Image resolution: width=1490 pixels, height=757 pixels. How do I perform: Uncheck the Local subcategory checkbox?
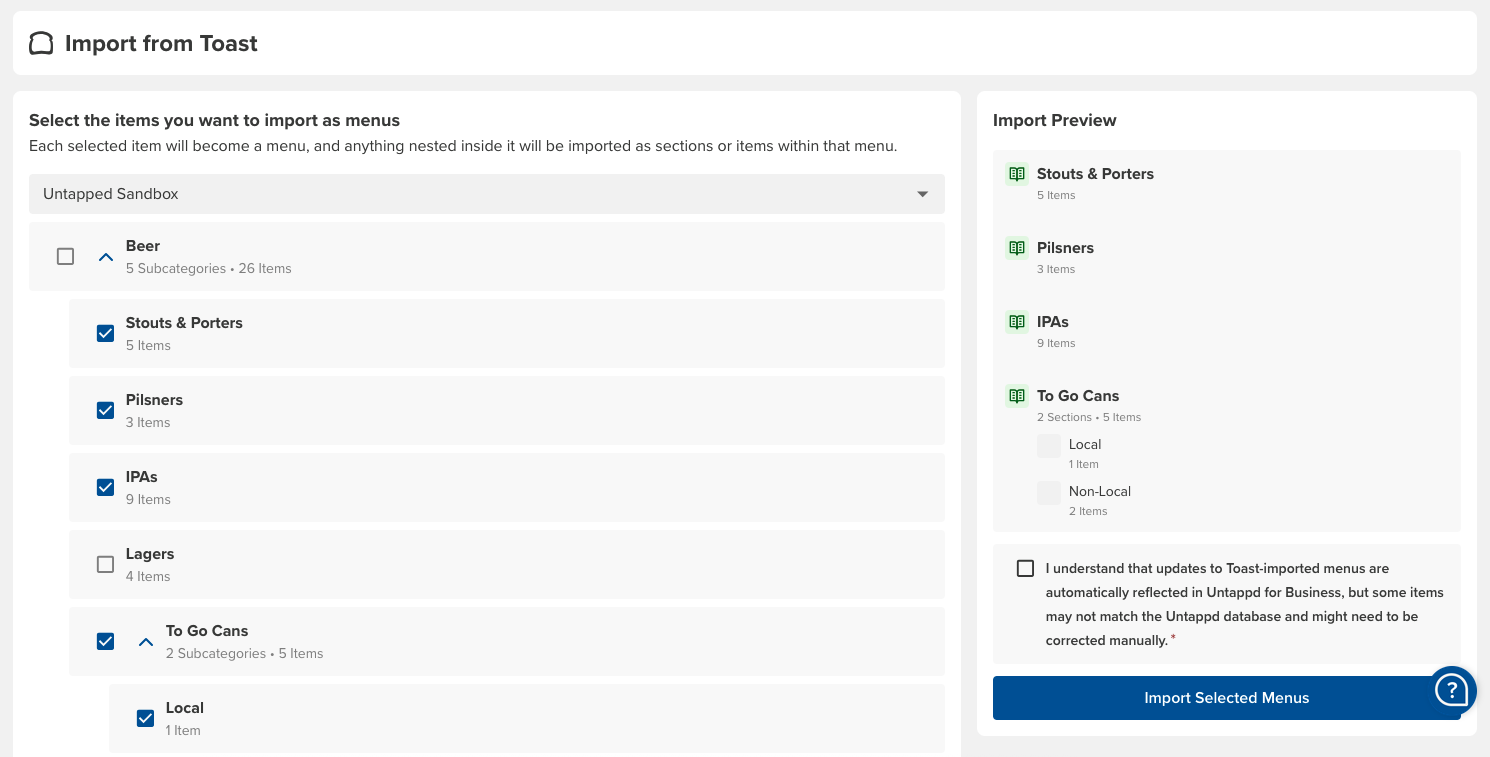[x=146, y=719]
